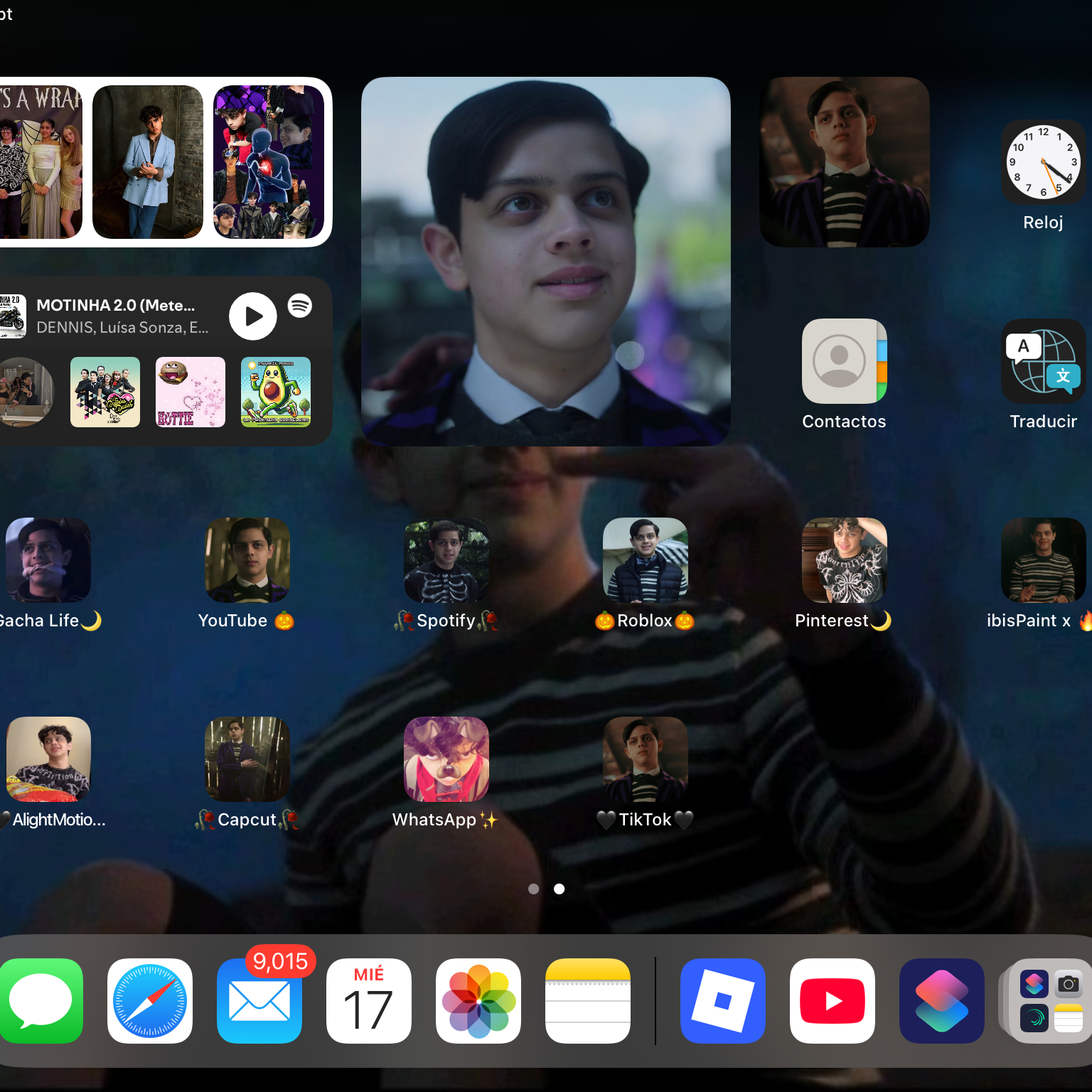Screen dimensions: 1092x1092
Task: Open the recent apps folder in dock
Action: [x=1050, y=1001]
